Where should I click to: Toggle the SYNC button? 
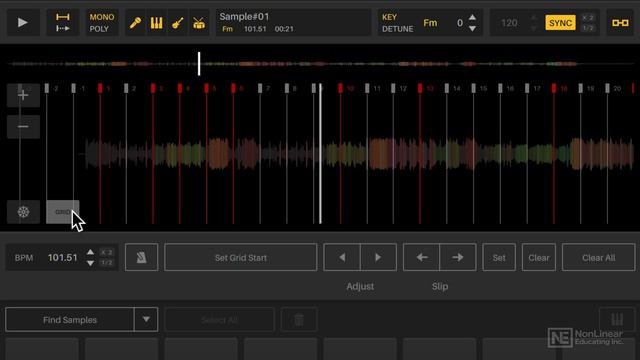560,23
